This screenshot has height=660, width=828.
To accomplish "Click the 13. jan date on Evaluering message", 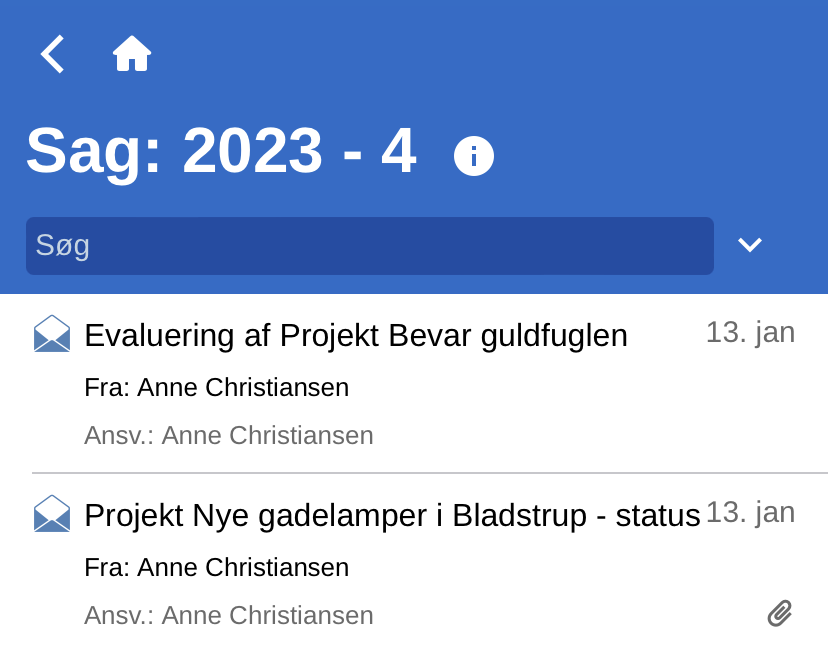I will (x=750, y=332).
